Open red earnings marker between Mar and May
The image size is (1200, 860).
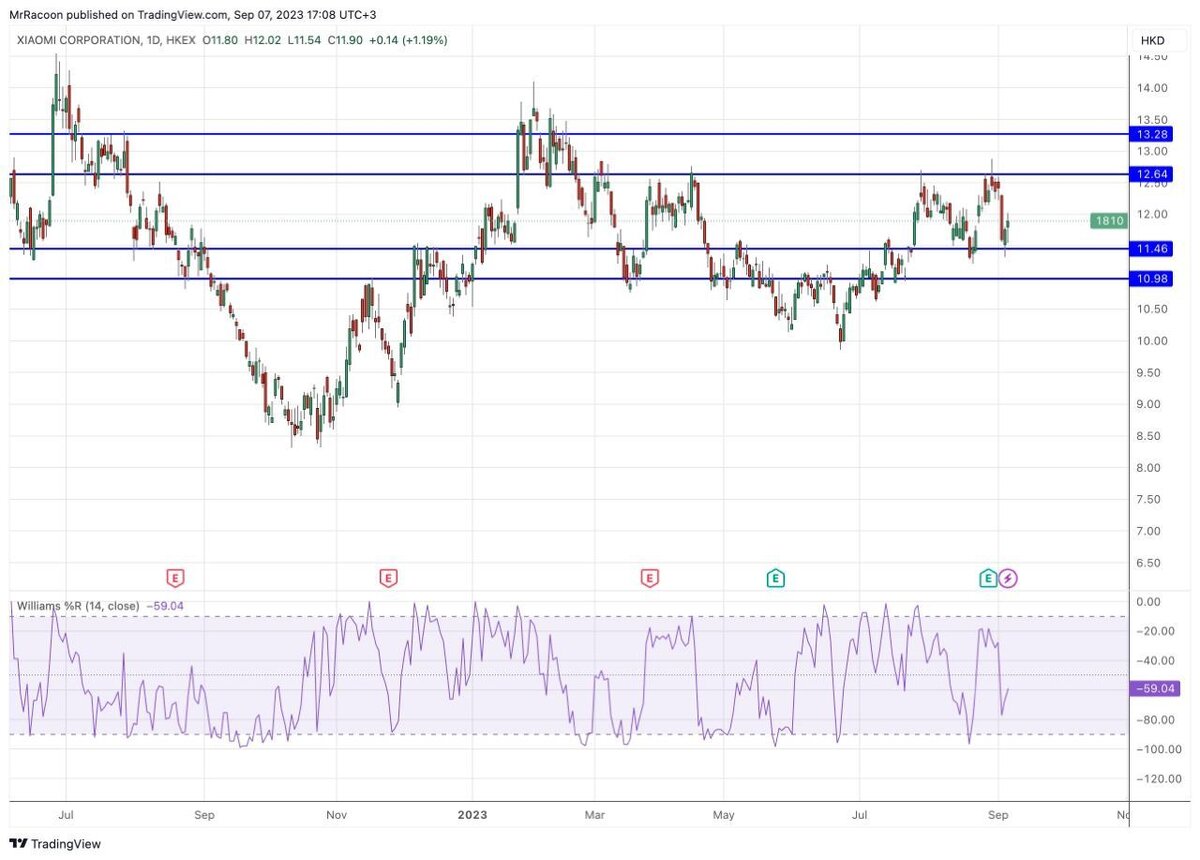coord(650,578)
